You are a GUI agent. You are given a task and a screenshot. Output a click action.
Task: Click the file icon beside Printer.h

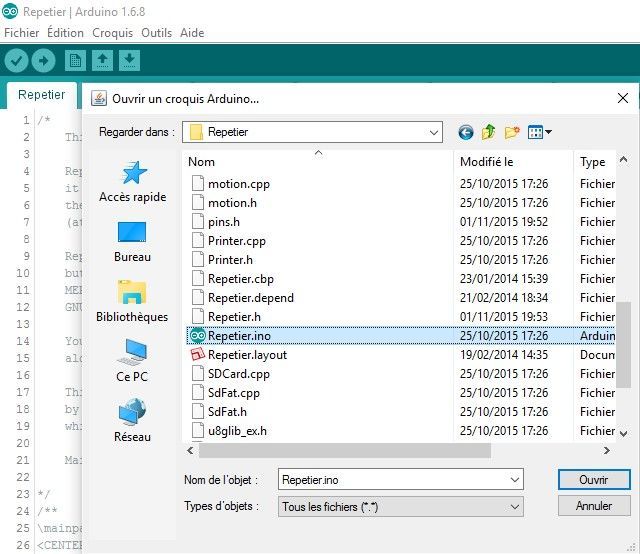(198, 259)
